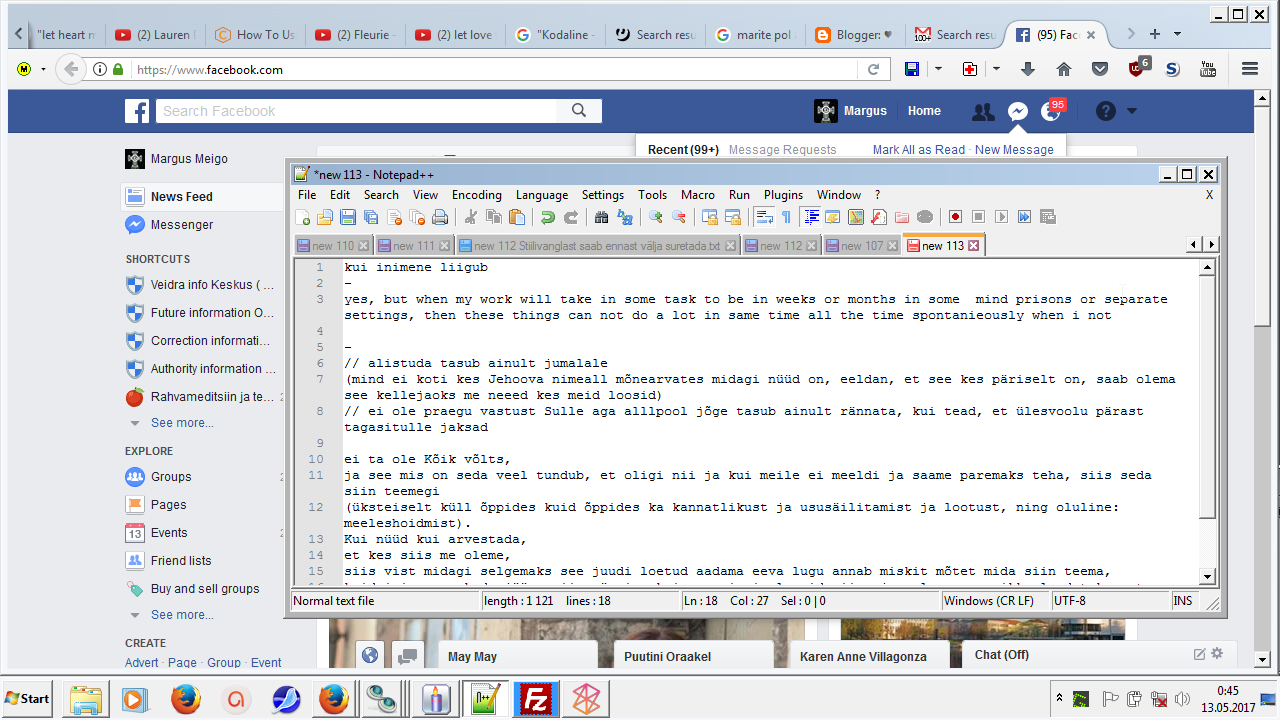Click the New file icon in Notepad++ toolbar
The image size is (1280, 720).
(x=303, y=217)
